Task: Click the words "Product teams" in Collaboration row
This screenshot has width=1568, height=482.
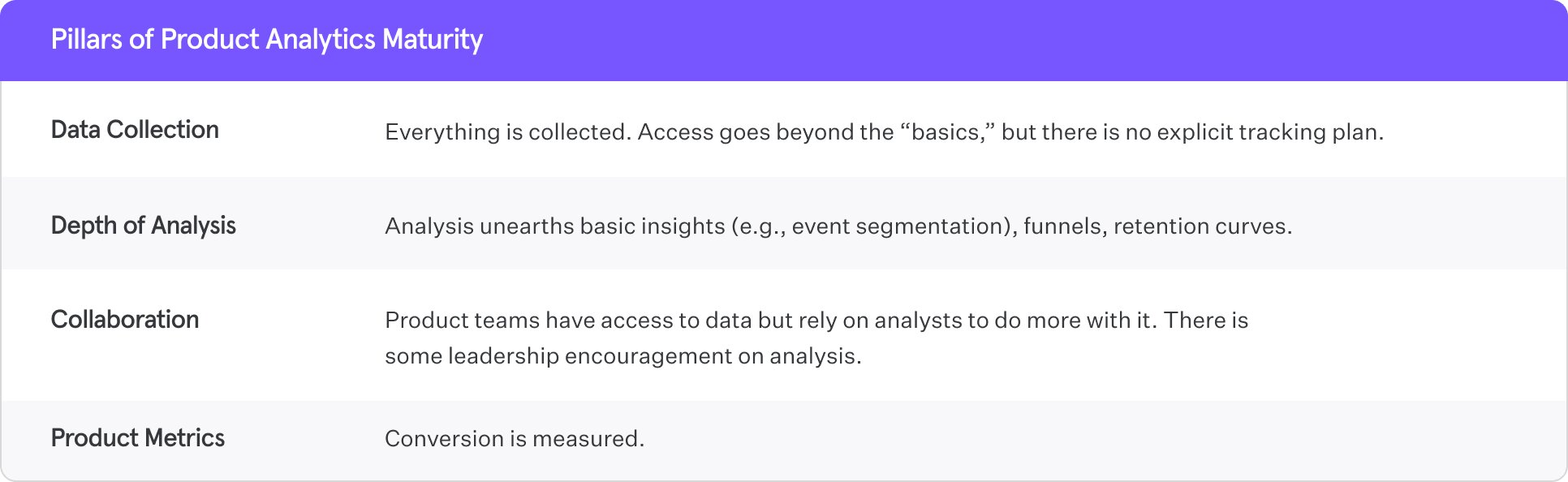Action: point(462,321)
